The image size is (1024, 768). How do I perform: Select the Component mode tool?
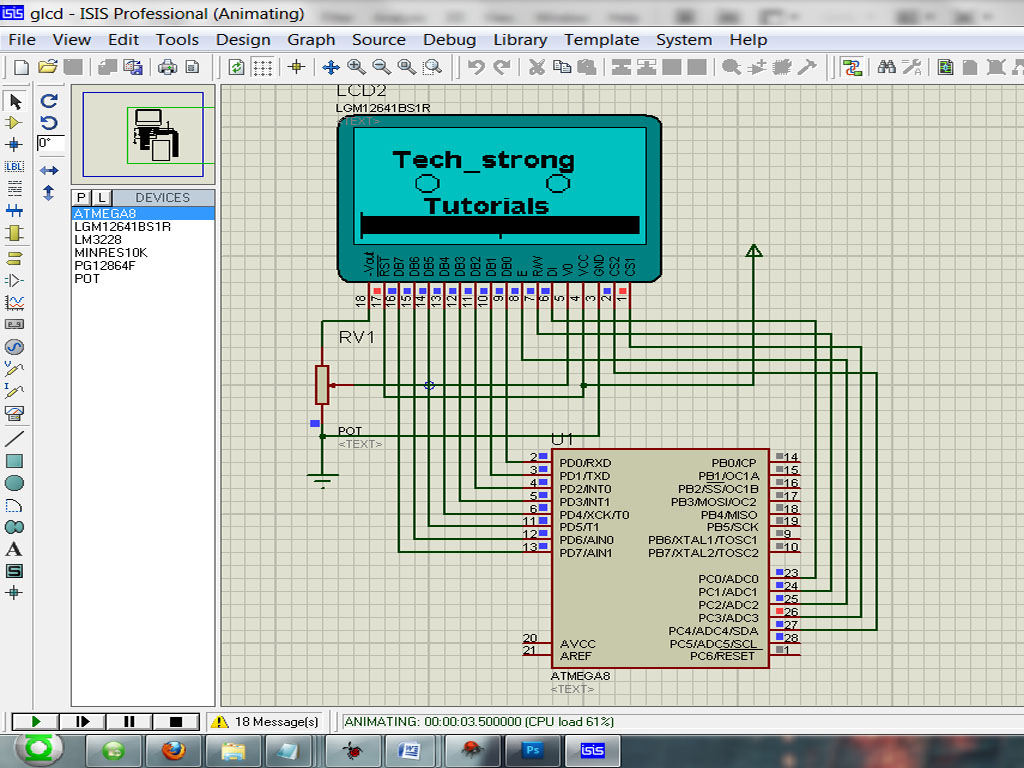pos(14,122)
